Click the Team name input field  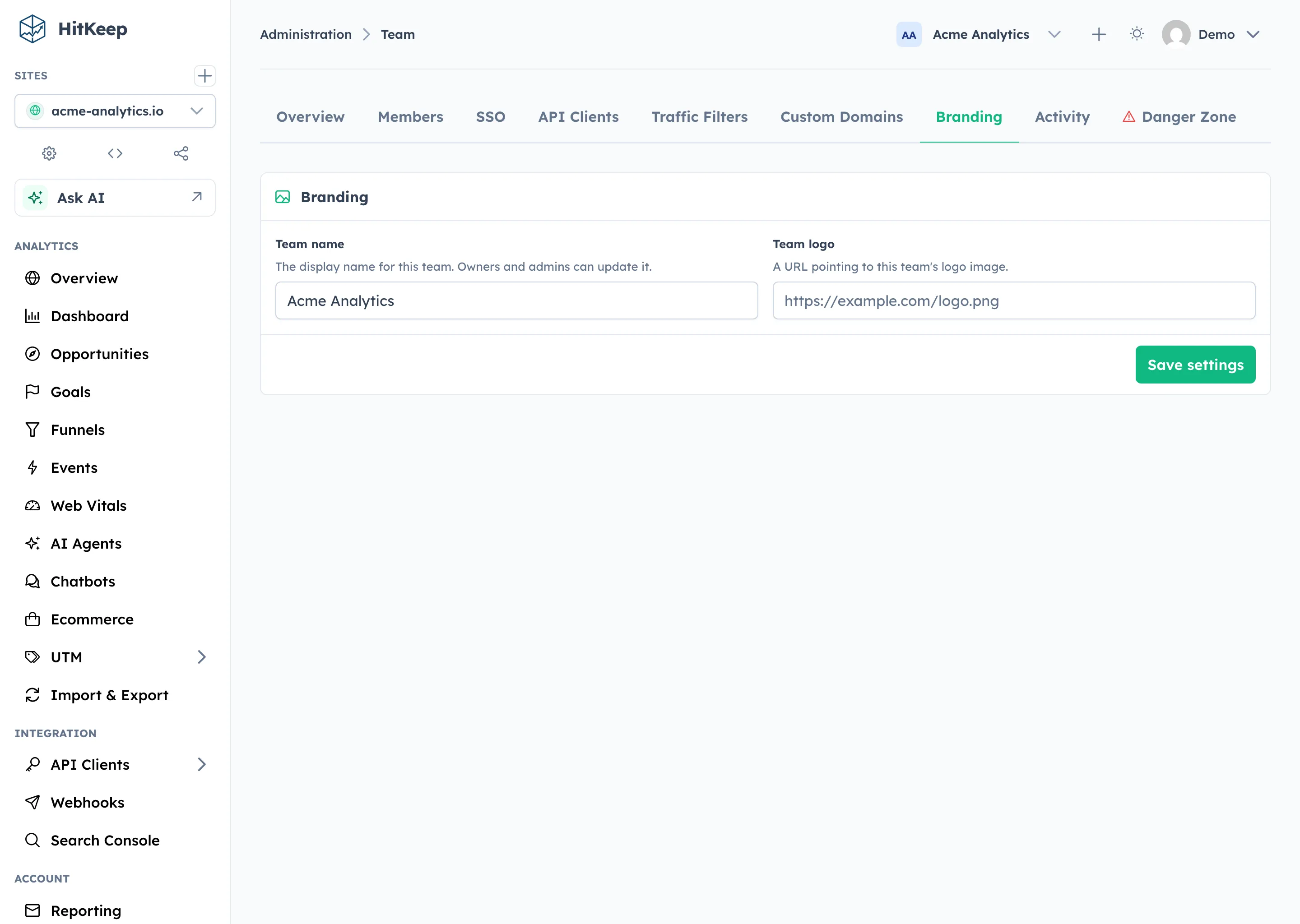coord(516,300)
